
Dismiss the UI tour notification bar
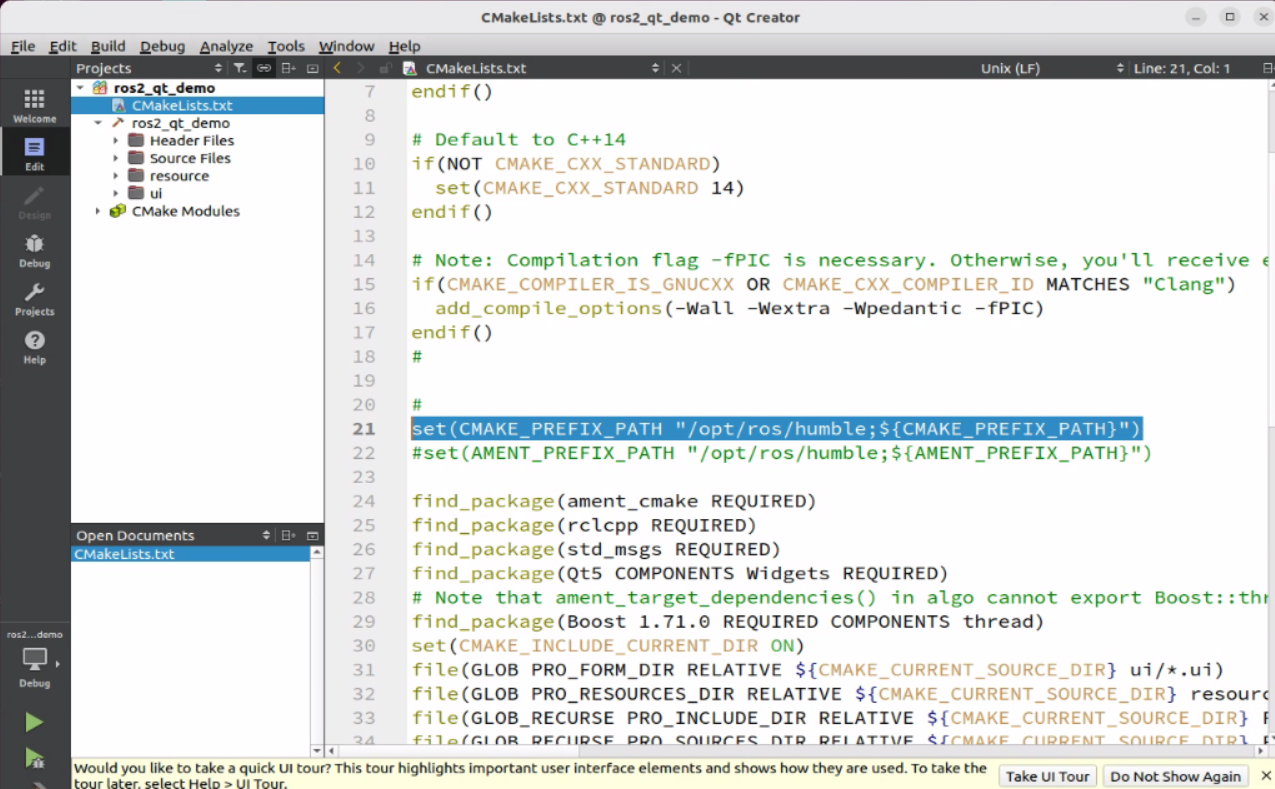tap(1265, 775)
